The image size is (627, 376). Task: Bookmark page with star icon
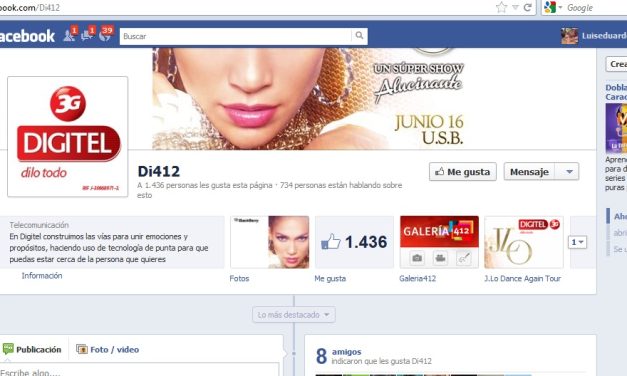pyautogui.click(x=501, y=7)
